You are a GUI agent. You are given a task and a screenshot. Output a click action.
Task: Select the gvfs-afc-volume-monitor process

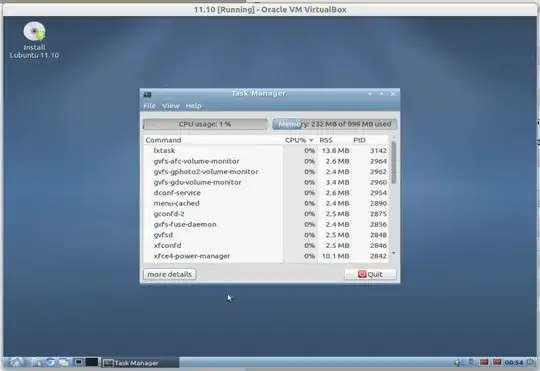266,161
